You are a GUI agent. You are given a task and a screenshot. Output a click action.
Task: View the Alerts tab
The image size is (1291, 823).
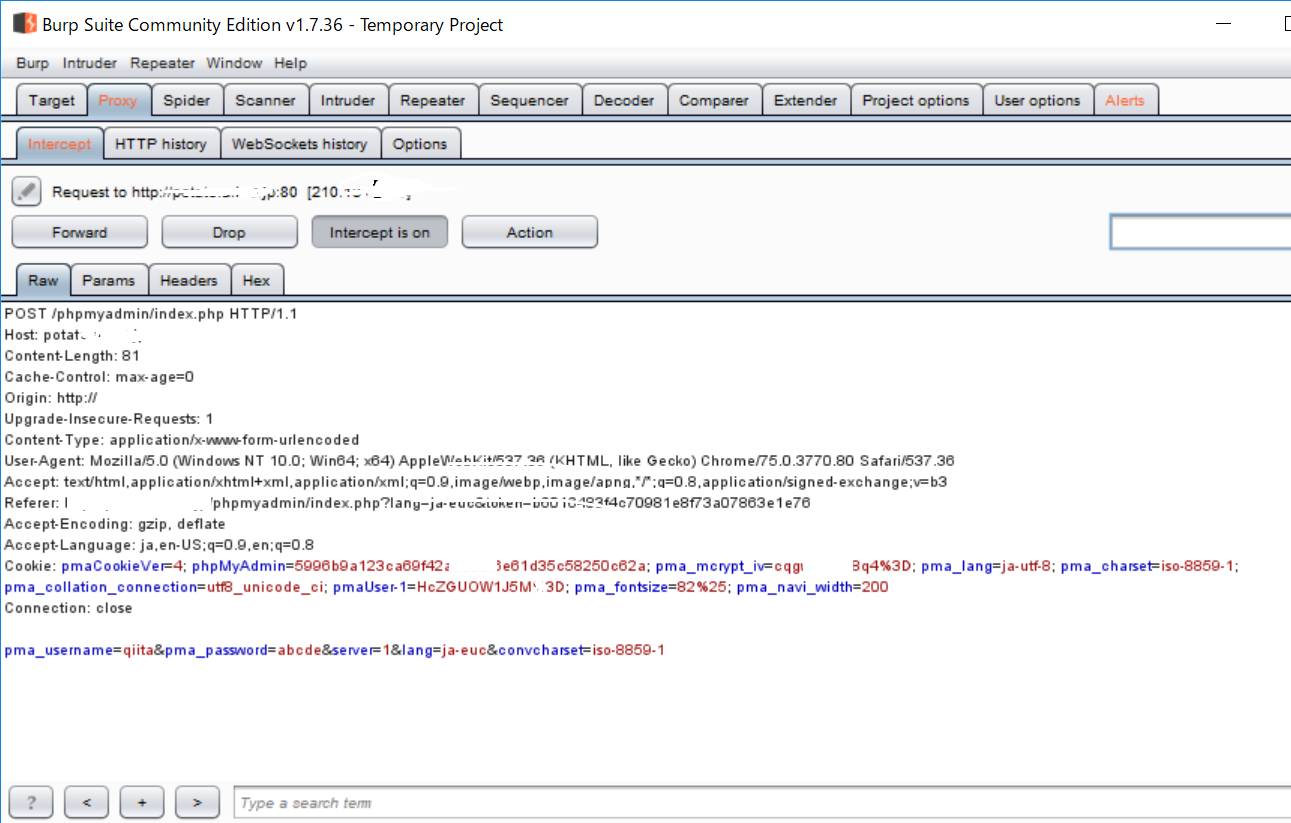click(x=1125, y=100)
